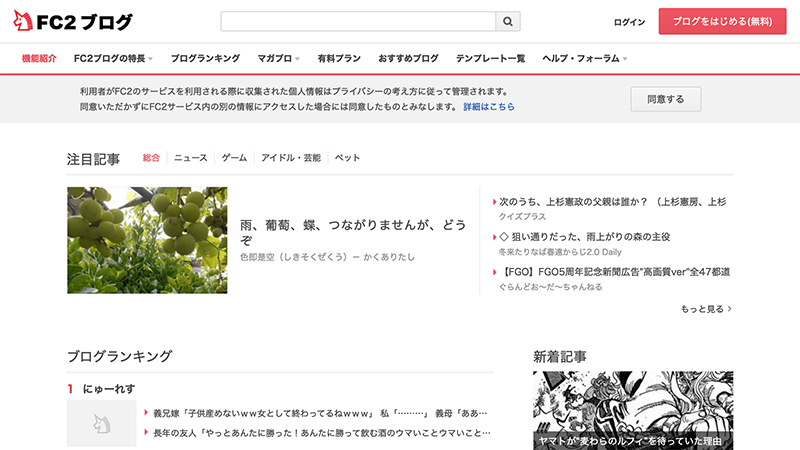Image resolution: width=800 pixels, height=450 pixels.
Task: Click ブログをはじめる(無料) button
Action: pos(722,21)
